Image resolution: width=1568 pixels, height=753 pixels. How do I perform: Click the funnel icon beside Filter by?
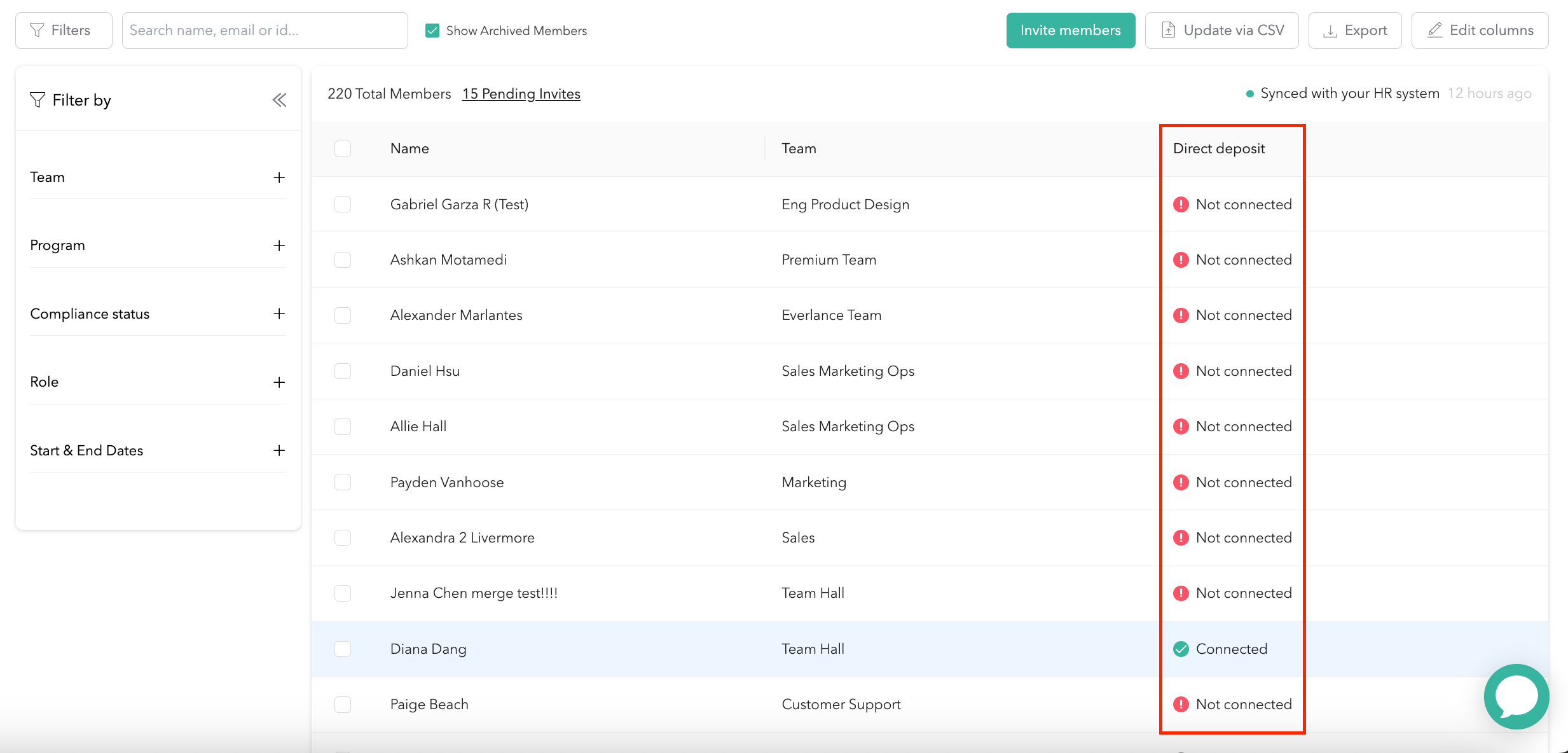click(x=38, y=100)
